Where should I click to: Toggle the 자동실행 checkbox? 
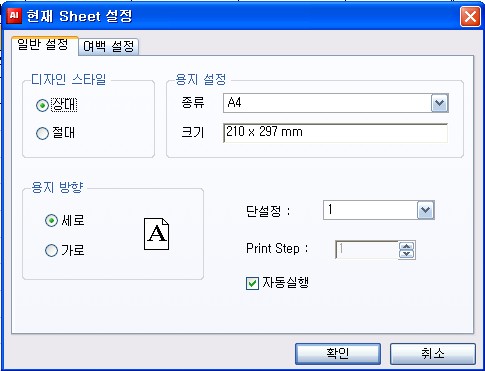pyautogui.click(x=252, y=284)
